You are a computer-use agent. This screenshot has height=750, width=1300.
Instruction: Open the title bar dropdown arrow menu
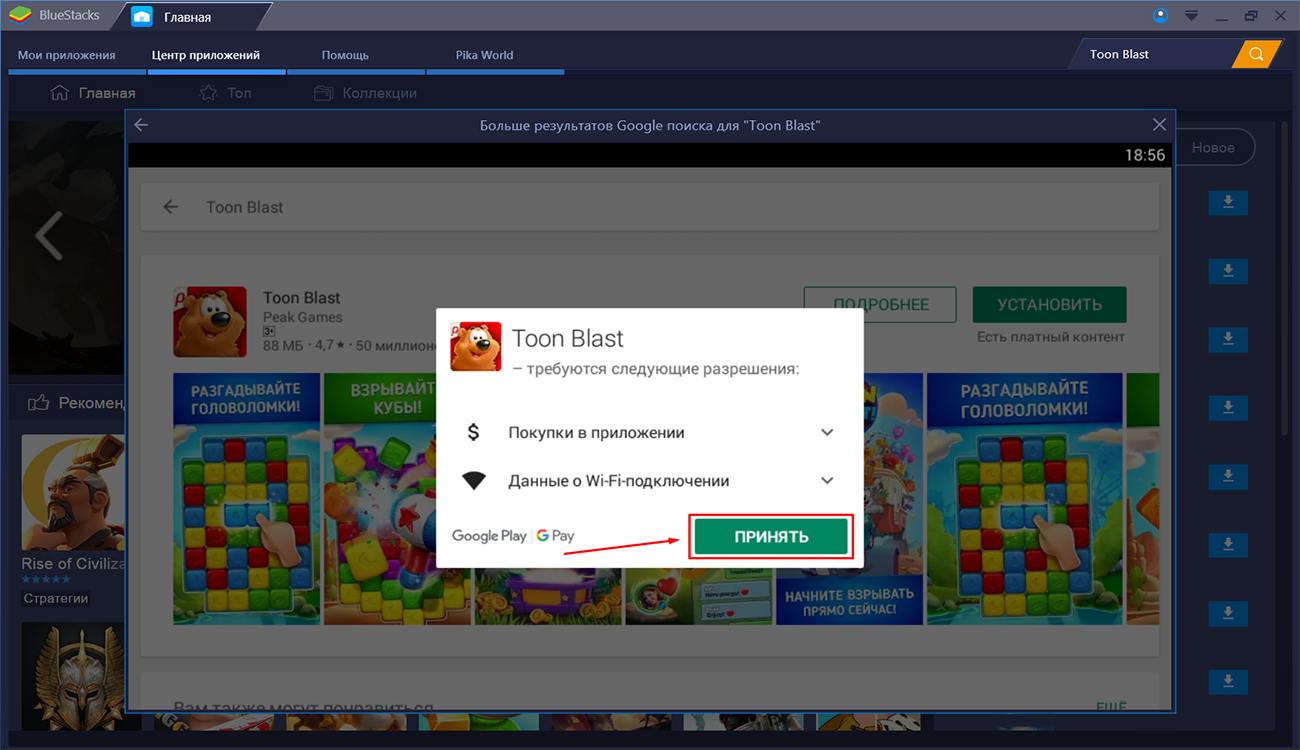(x=1191, y=16)
